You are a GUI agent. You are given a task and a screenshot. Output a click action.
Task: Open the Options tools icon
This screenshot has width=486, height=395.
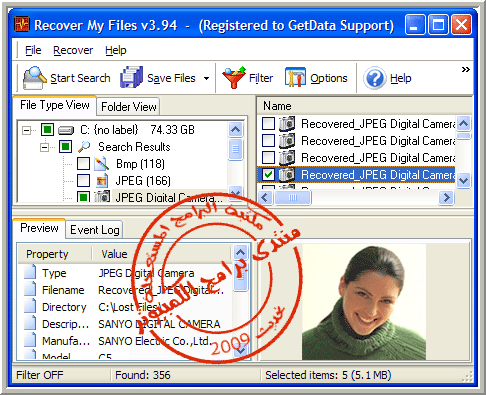click(x=295, y=77)
